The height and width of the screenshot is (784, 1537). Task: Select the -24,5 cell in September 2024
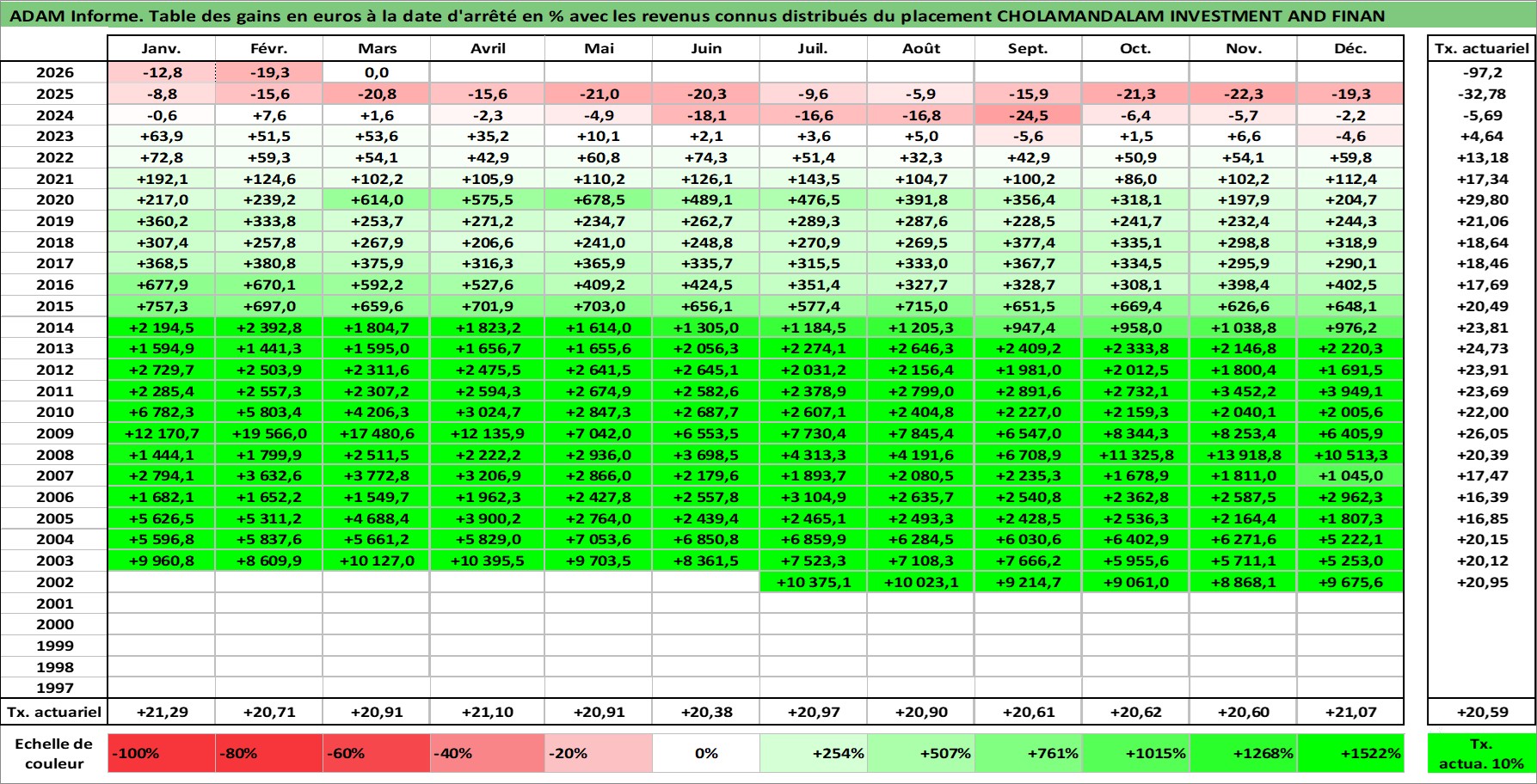(1029, 115)
